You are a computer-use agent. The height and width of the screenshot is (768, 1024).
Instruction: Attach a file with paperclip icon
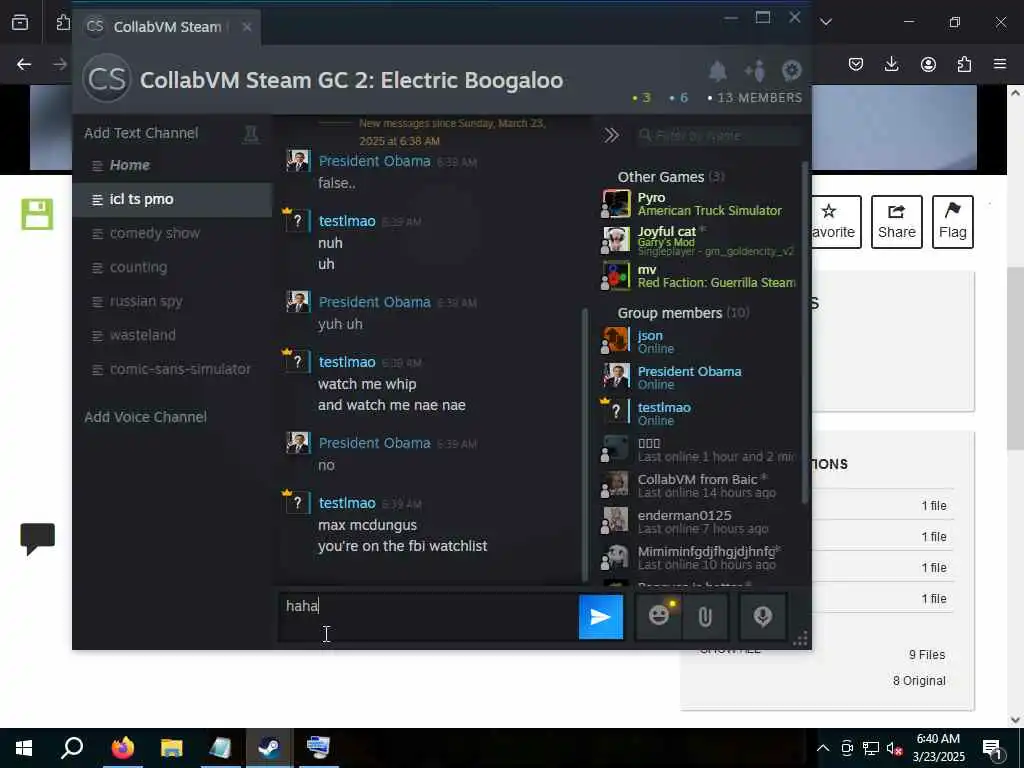(705, 616)
